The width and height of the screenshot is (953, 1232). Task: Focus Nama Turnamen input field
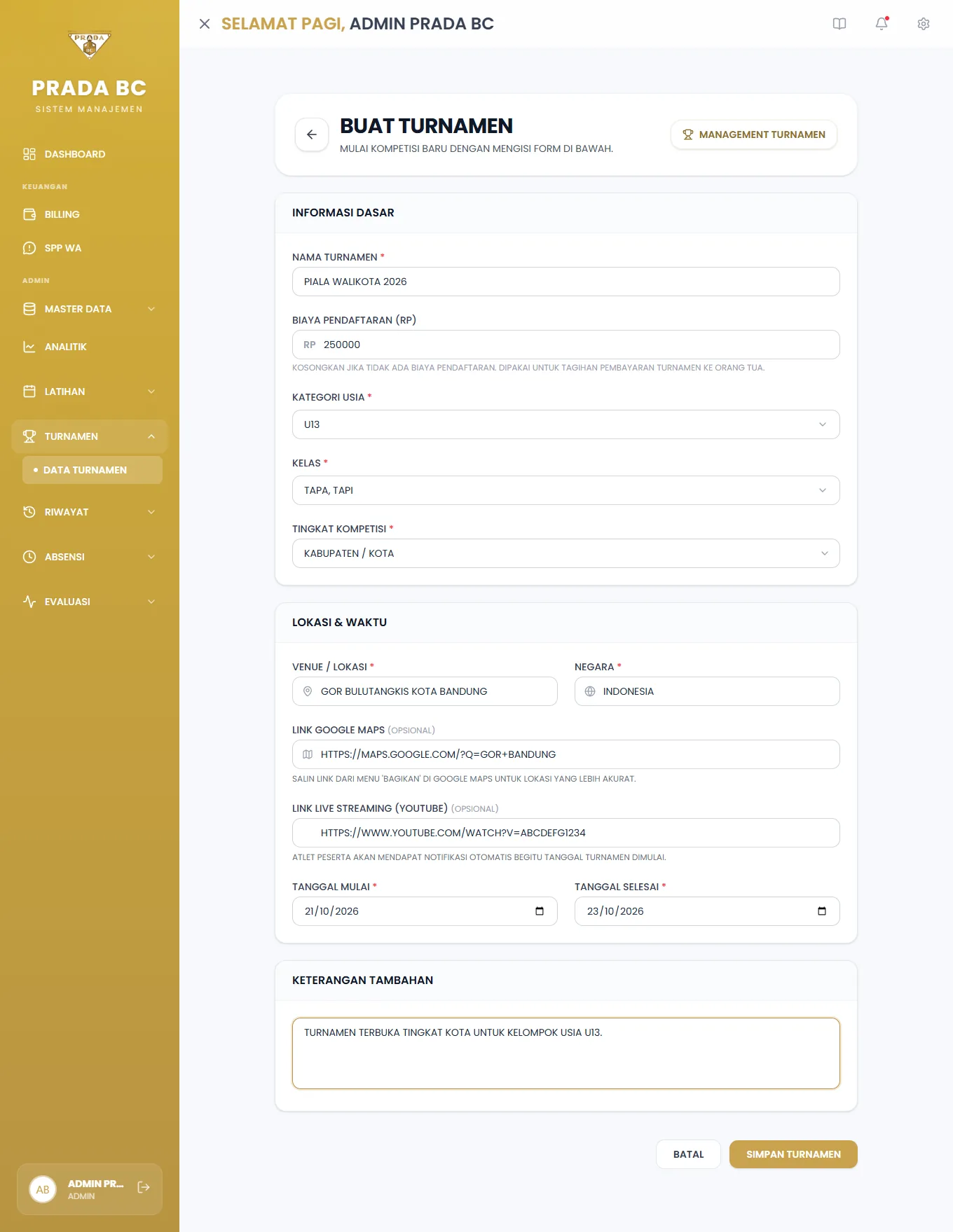pos(565,282)
